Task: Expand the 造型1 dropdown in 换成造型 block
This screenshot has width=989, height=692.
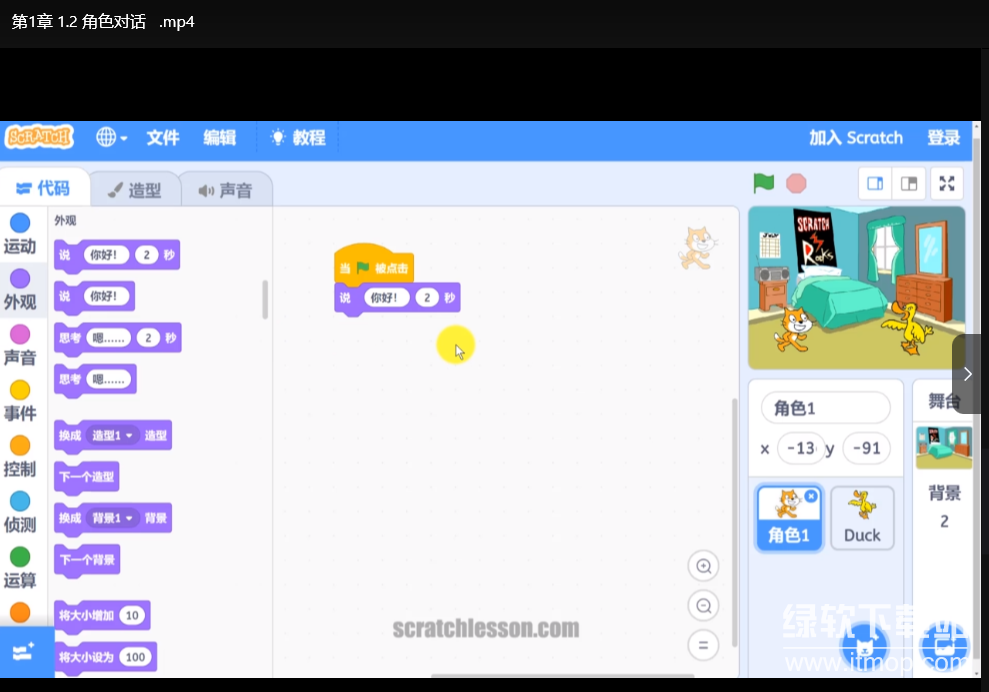Action: (129, 436)
